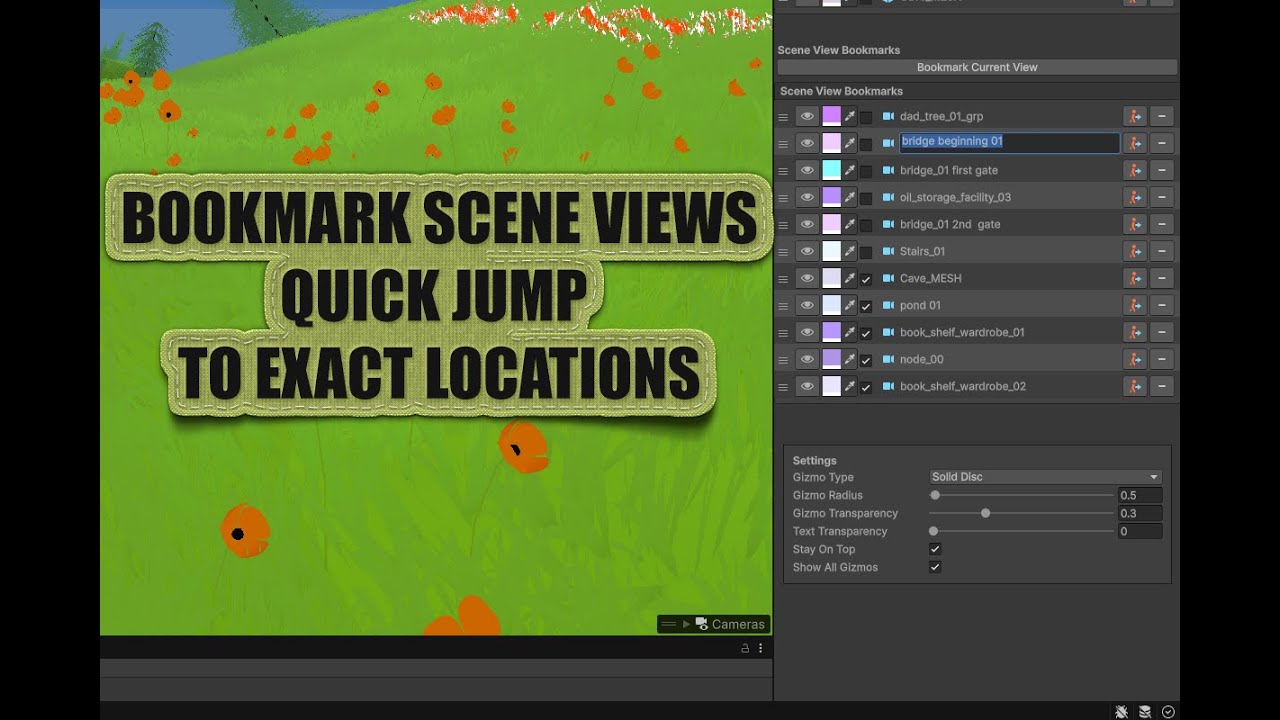Screen dimensions: 1280x720
Task: Click the Gizmo Transparency value field 0.3
Action: coord(1140,513)
